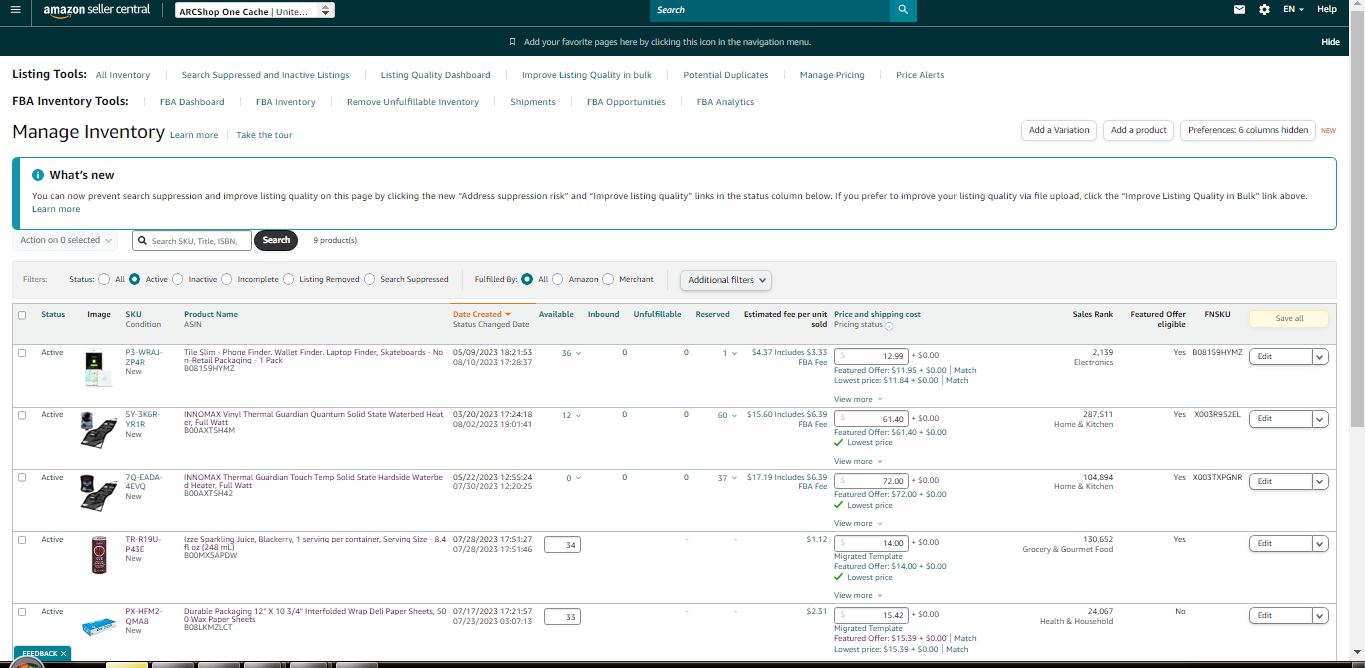Open the Action on 0 selected dropdown
1365x668 pixels.
click(x=66, y=240)
